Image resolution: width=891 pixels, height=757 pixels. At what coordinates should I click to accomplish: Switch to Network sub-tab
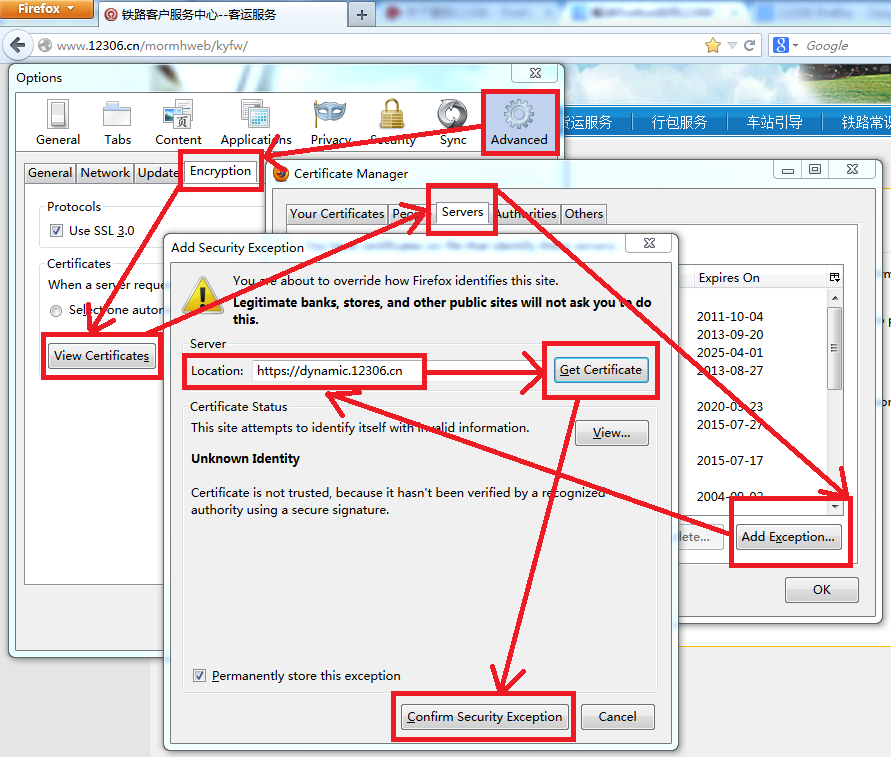(105, 173)
